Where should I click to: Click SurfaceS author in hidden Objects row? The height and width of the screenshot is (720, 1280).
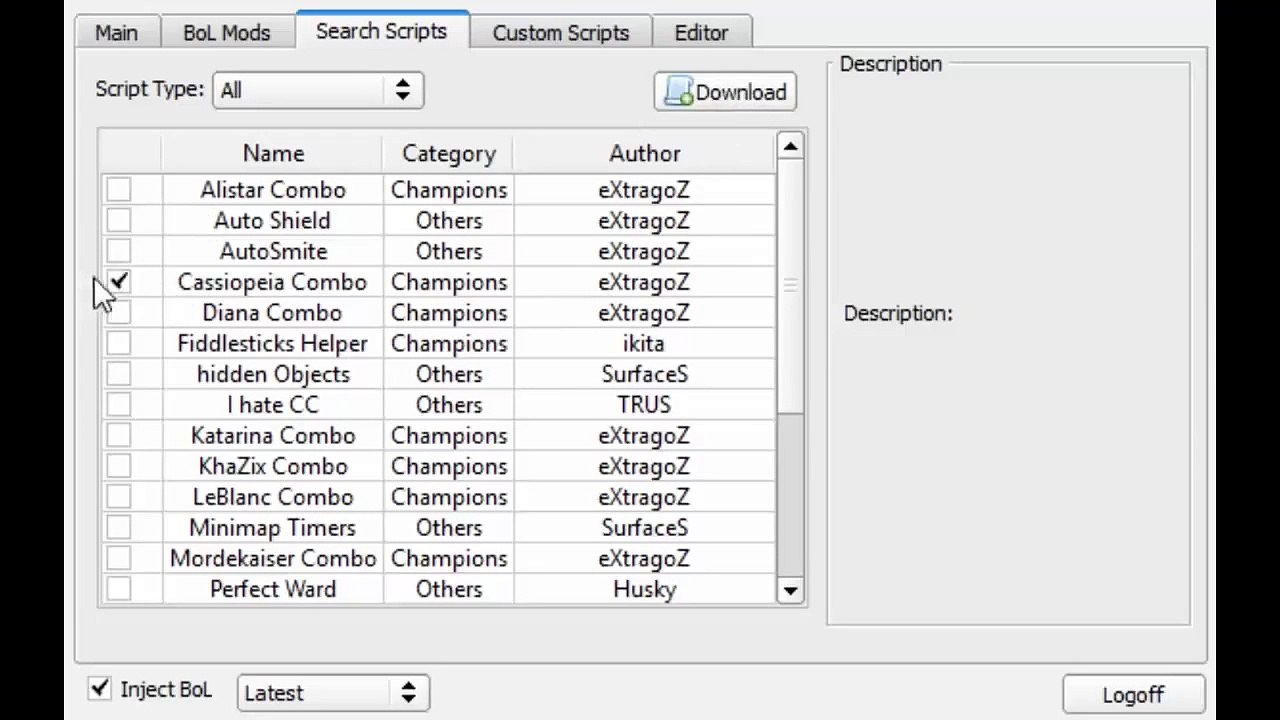click(x=644, y=374)
